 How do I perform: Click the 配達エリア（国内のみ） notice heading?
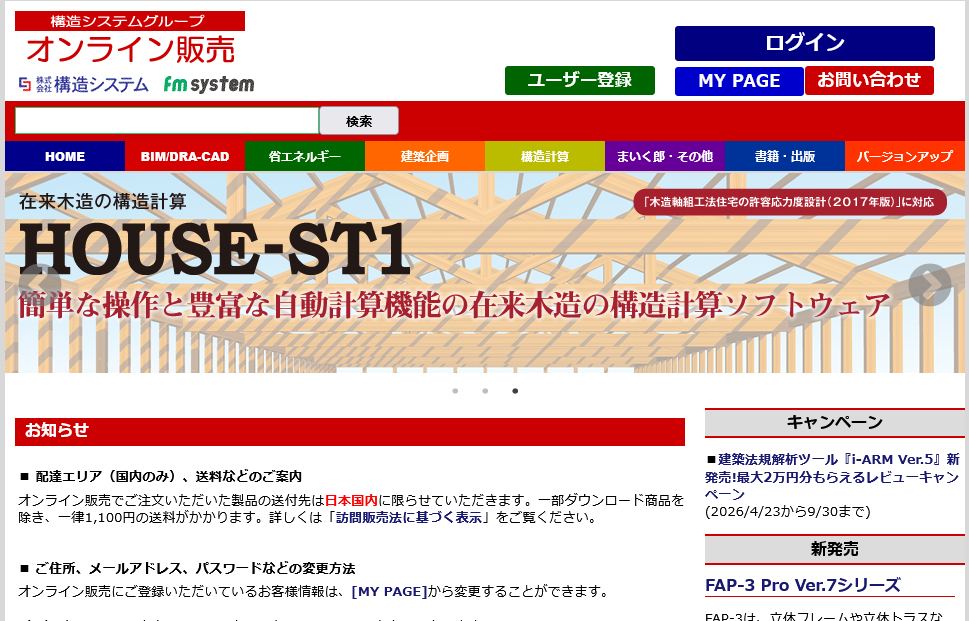point(168,476)
